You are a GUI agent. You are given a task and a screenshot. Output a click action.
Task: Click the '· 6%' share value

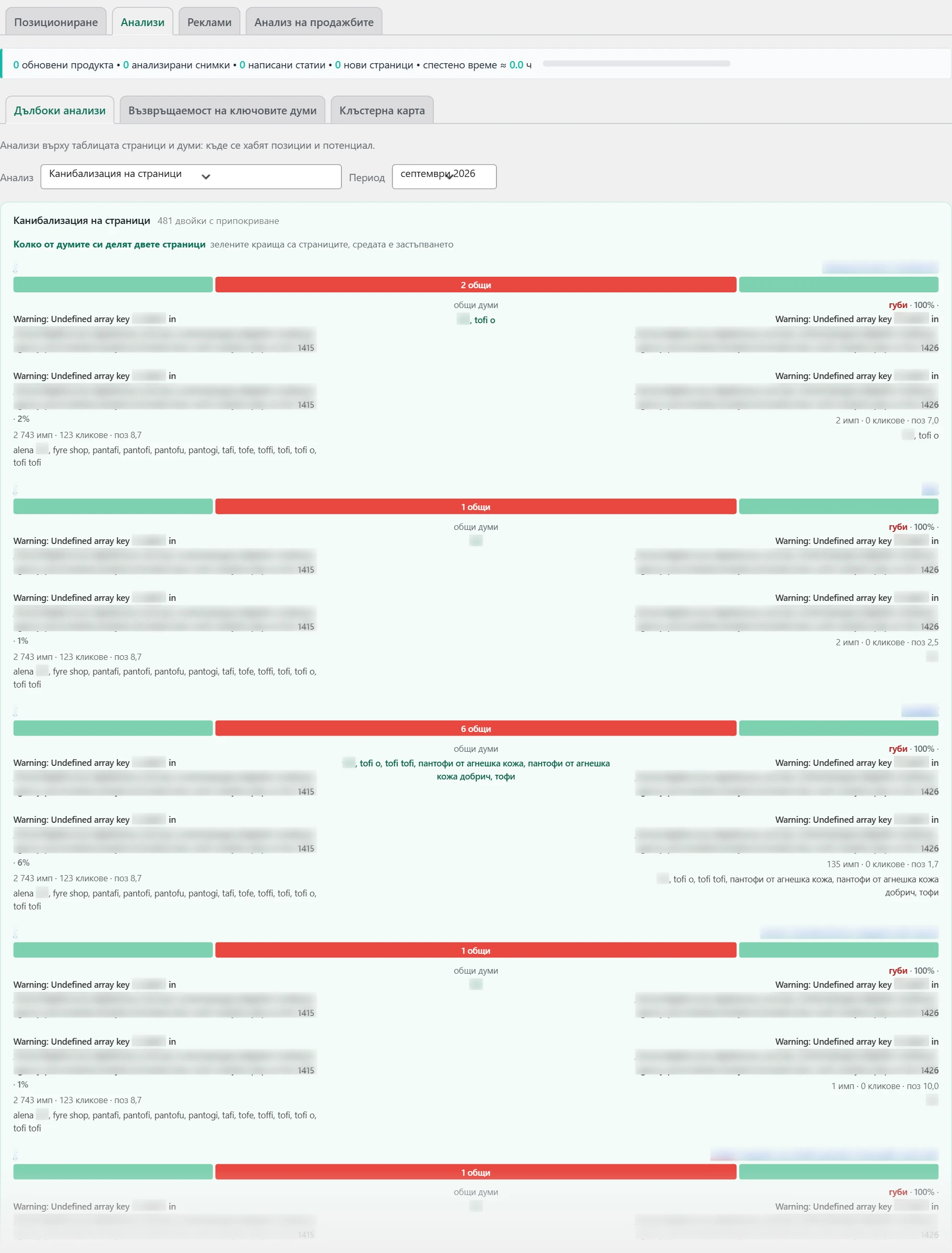(x=21, y=862)
